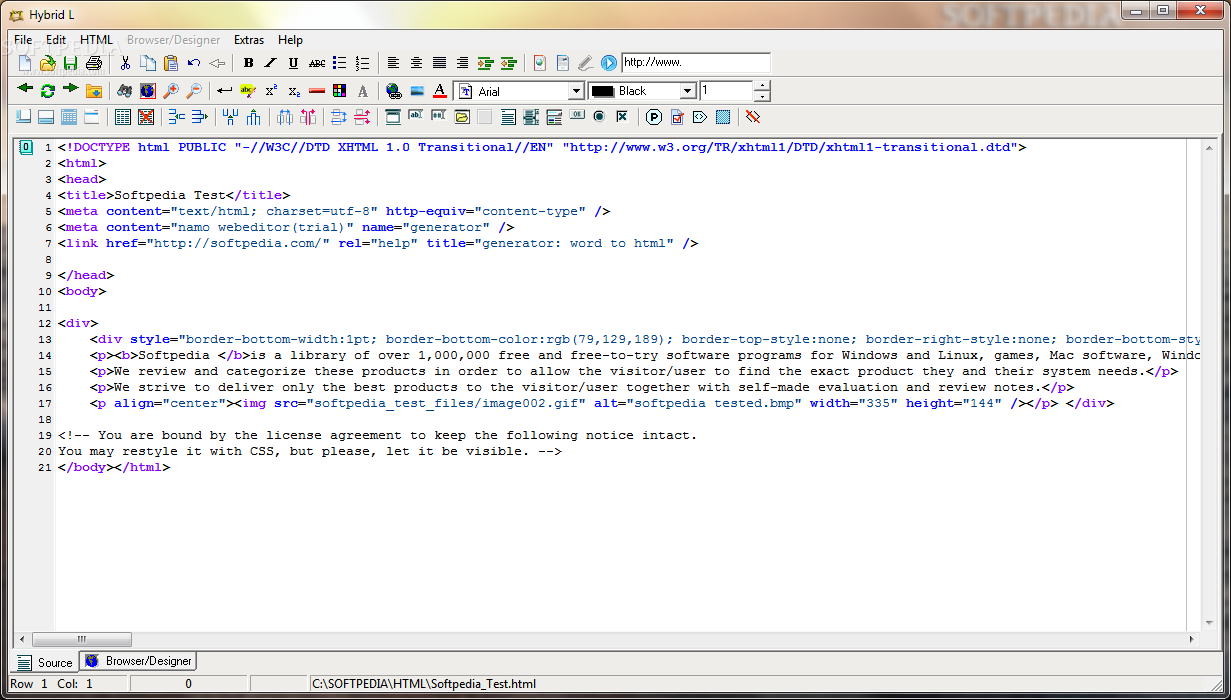The image size is (1231, 700).
Task: Insert a hyperlink with globe-chain icon
Action: coord(394,90)
